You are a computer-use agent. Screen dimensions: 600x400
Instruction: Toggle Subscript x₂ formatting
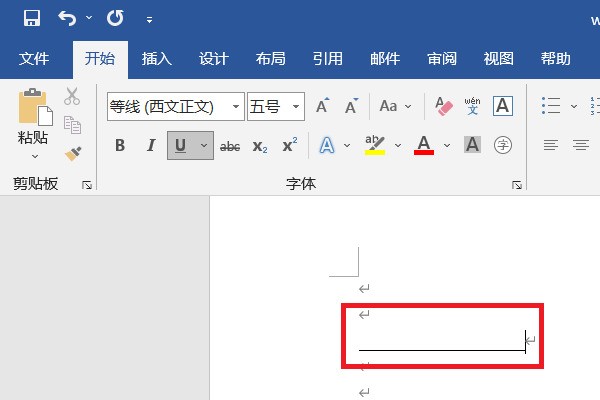click(260, 146)
